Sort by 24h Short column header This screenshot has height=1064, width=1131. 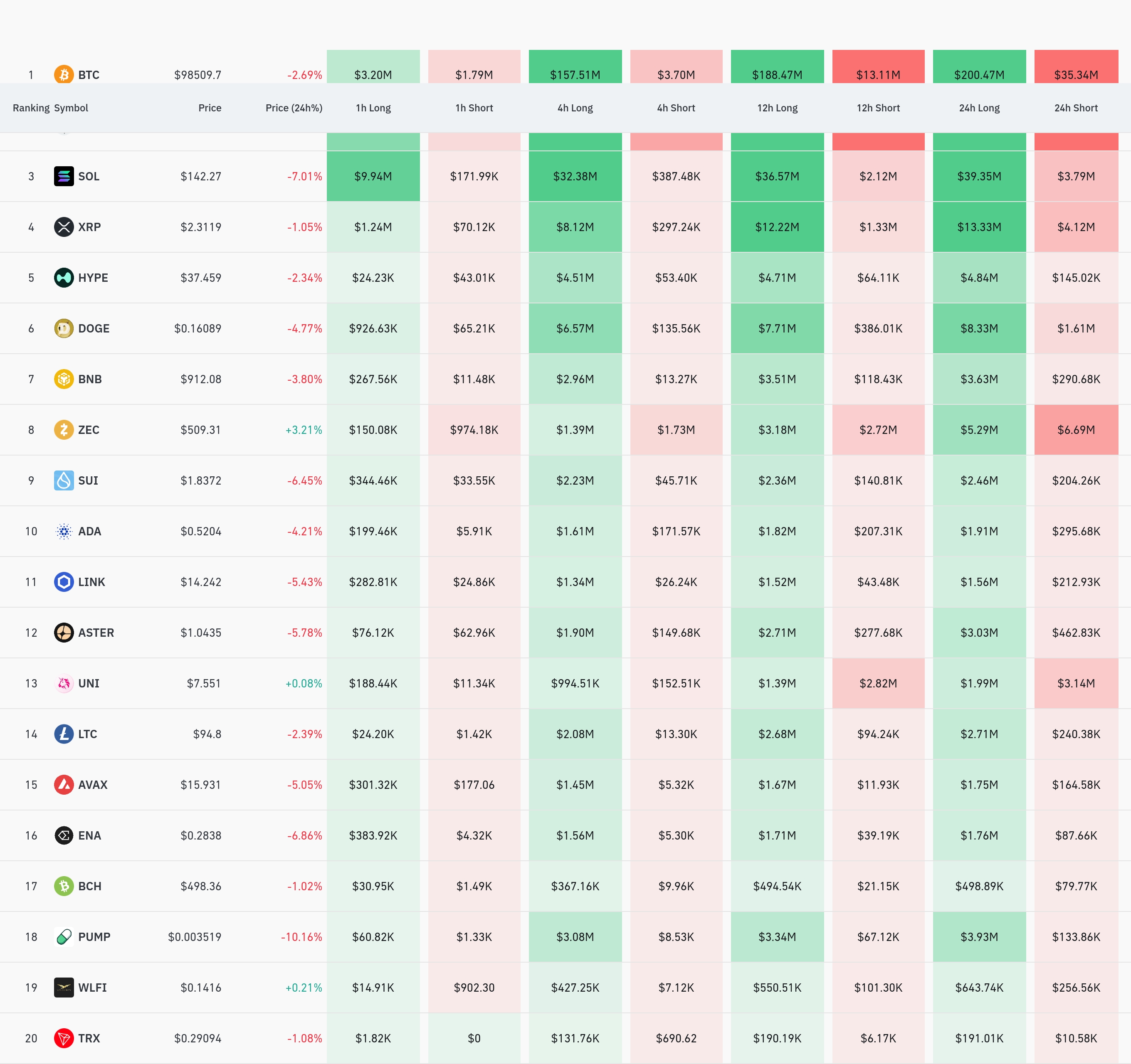coord(1075,108)
